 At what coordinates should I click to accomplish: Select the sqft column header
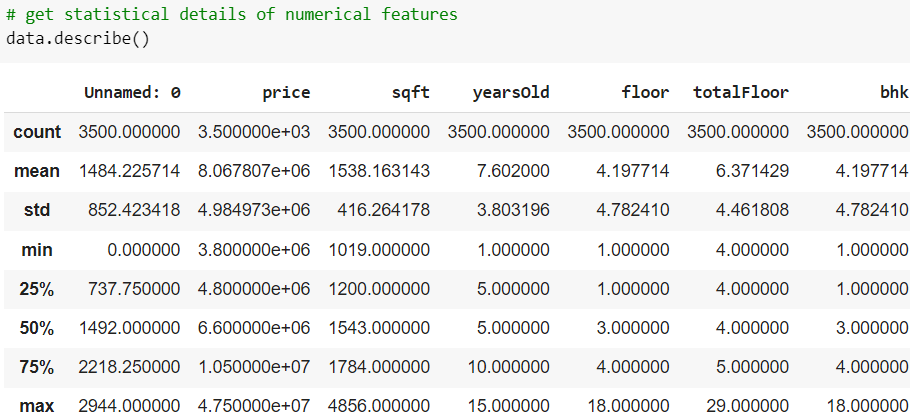coord(411,93)
